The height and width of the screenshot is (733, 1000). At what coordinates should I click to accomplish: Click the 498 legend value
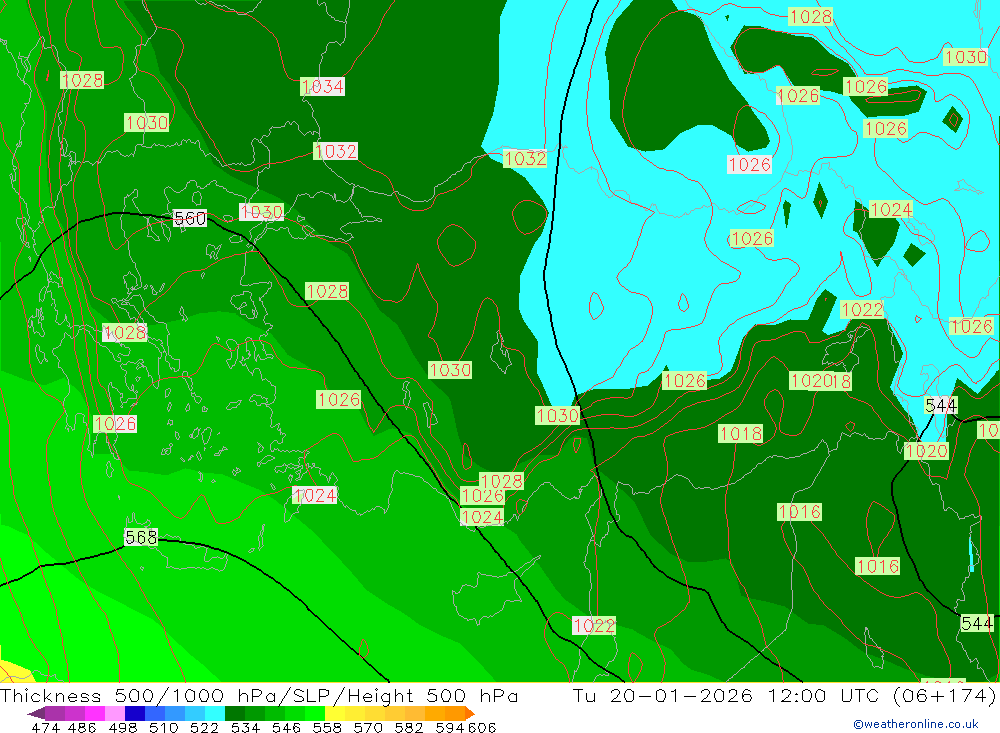point(121,727)
